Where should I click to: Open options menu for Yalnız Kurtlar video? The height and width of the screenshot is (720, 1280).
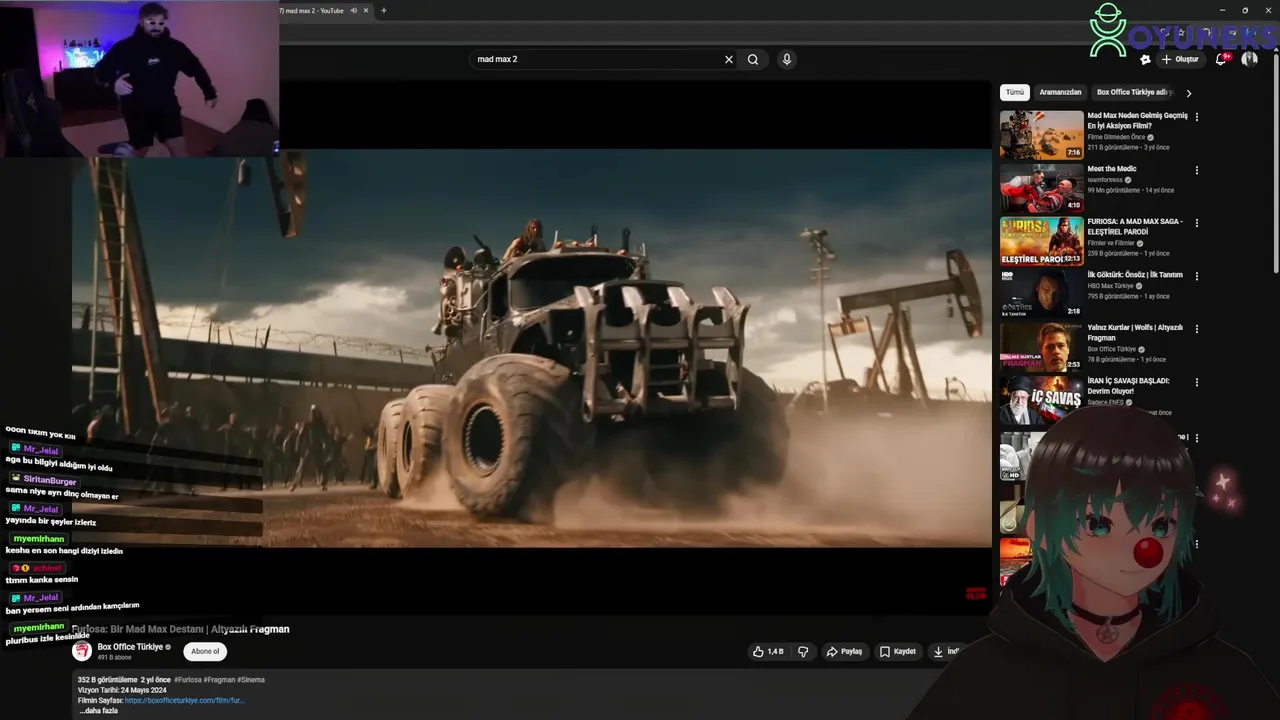pos(1196,329)
